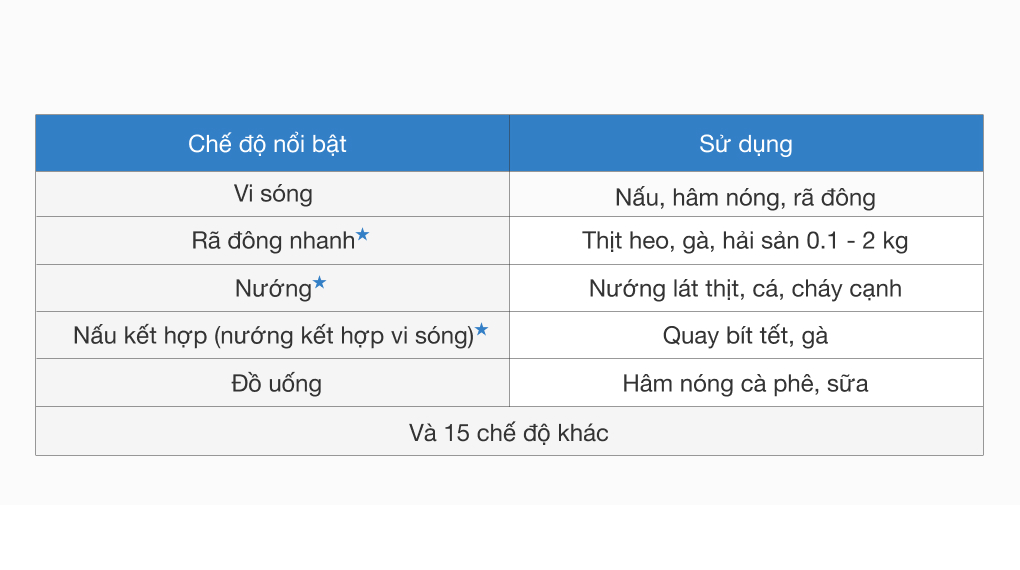Select the 'Sử dụng' column header
The width and height of the screenshot is (1020, 570).
click(x=745, y=144)
